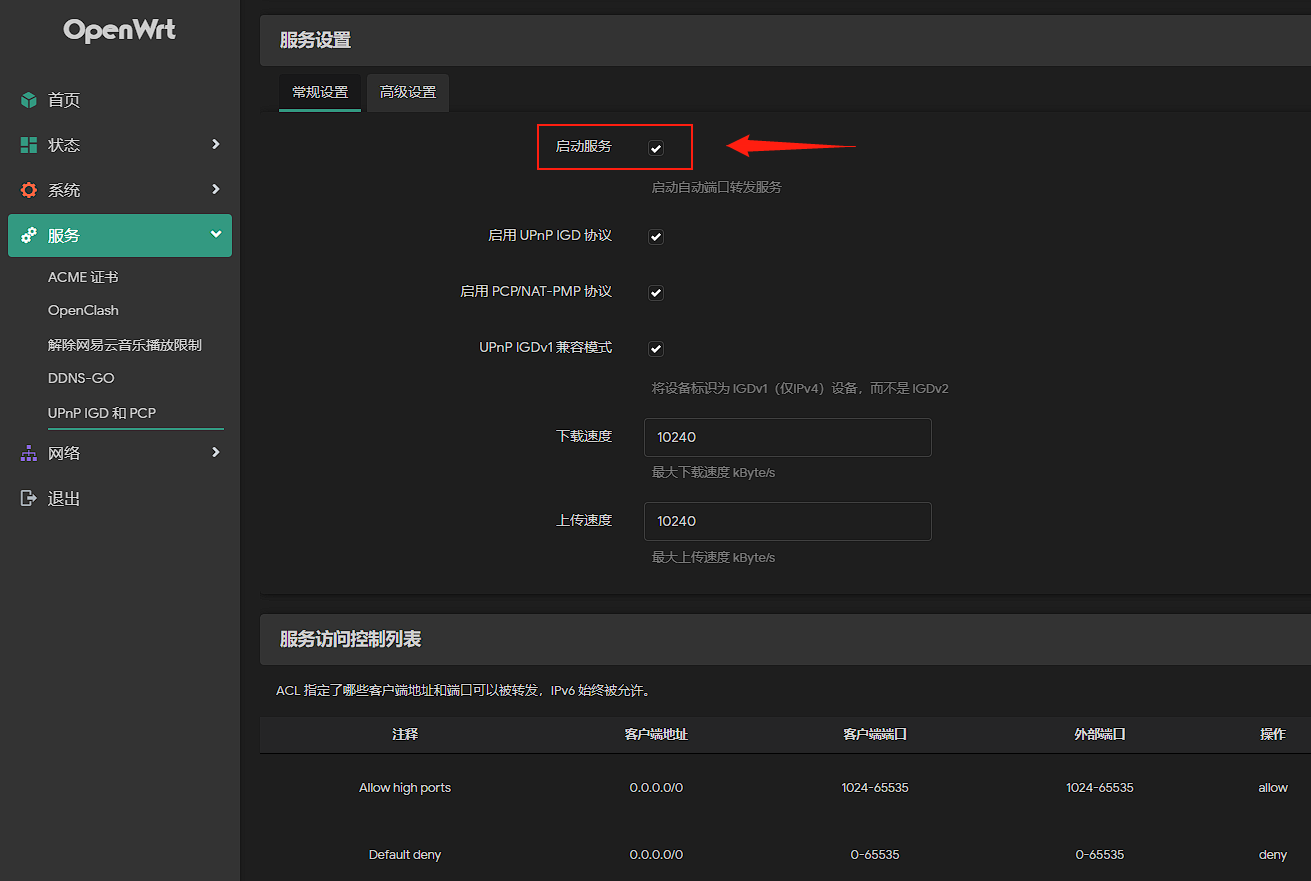Expand the 网络 menu chevron
This screenshot has height=881, width=1311.
(x=215, y=452)
